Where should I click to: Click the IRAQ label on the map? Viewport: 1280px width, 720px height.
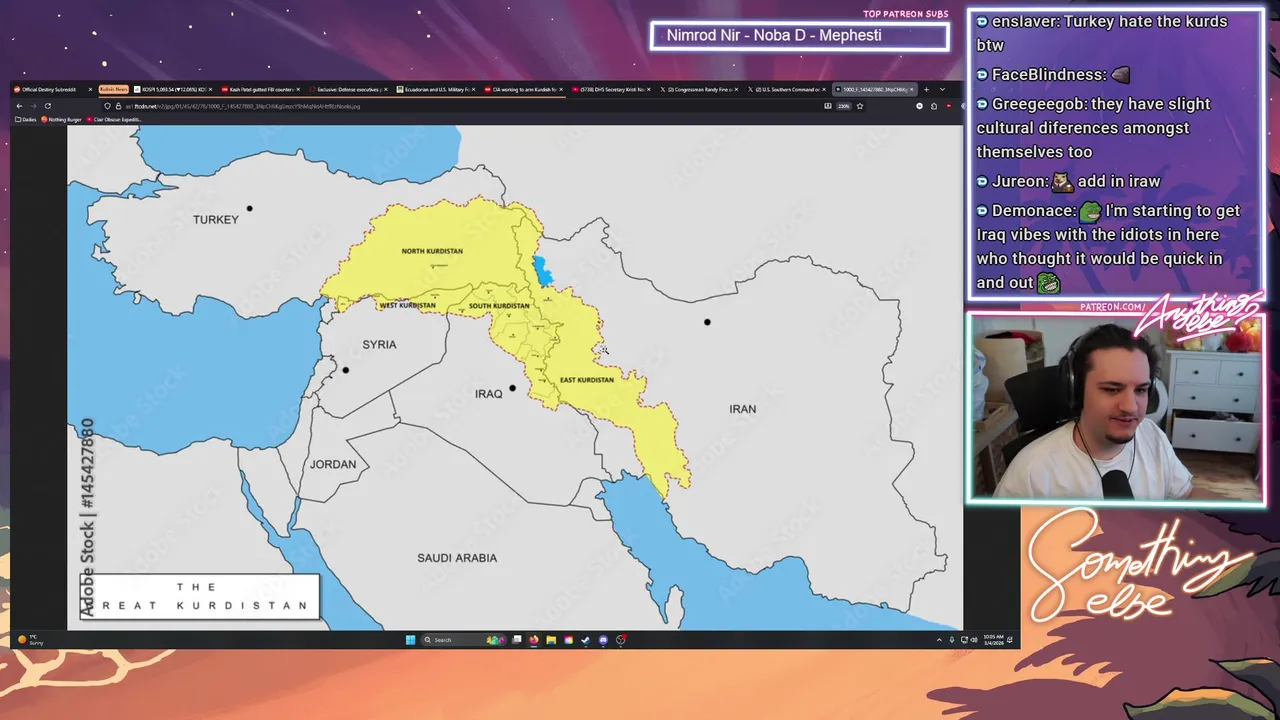pos(489,394)
